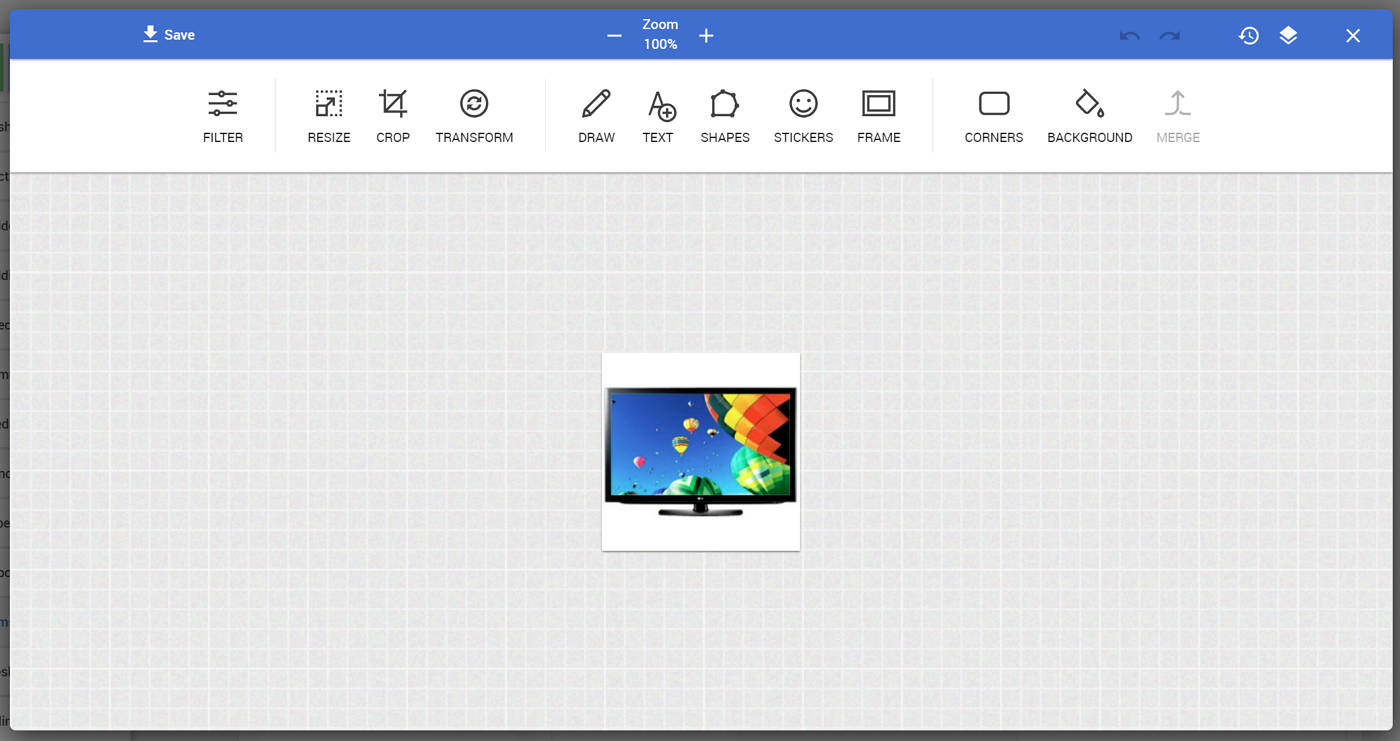Zoom out with the minus button
The width and height of the screenshot is (1400, 741).
614,36
